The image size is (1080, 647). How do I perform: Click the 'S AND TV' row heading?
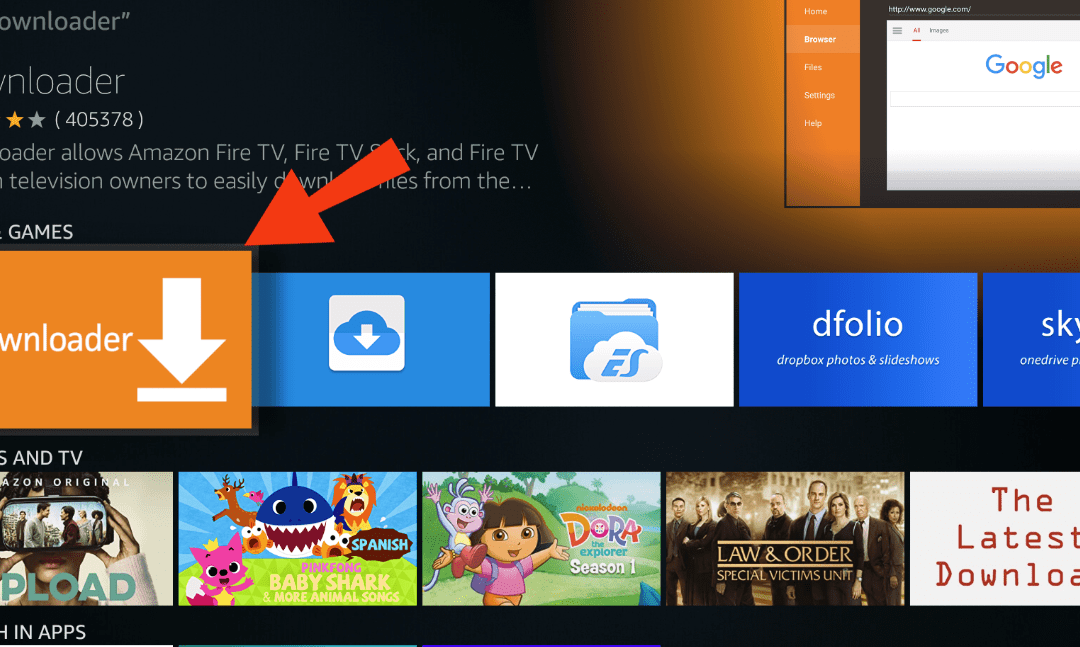pos(41,458)
